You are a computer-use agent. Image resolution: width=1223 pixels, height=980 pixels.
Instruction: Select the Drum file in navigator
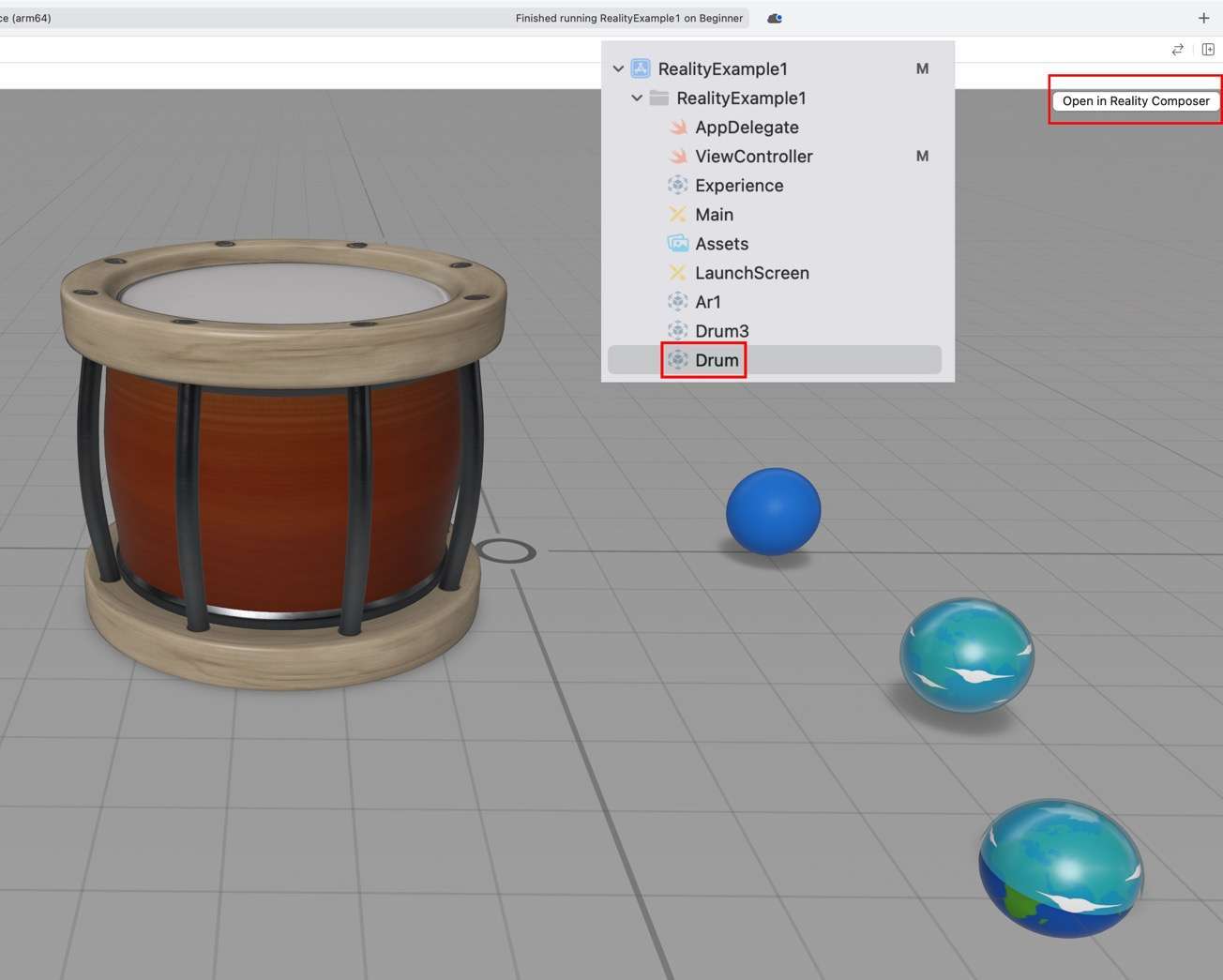(x=716, y=360)
